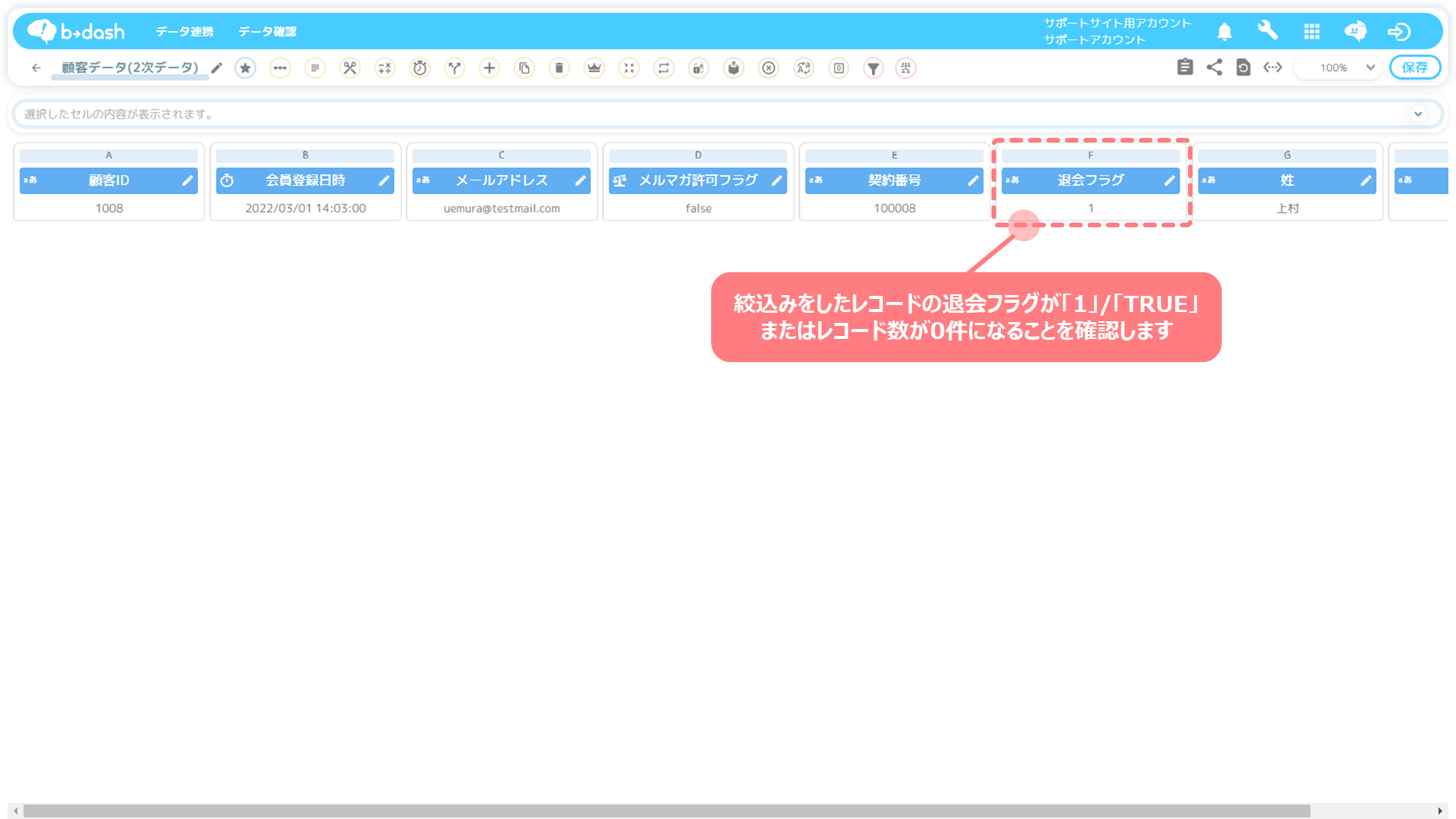Select cell uemura@testmail.com
Screen dimensions: 1456x819
click(x=502, y=208)
